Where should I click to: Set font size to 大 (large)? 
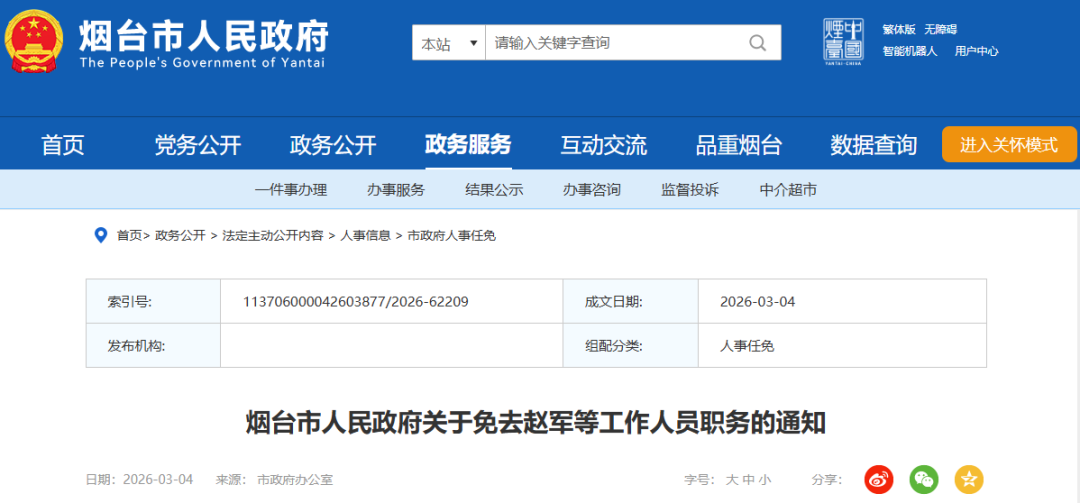point(732,480)
